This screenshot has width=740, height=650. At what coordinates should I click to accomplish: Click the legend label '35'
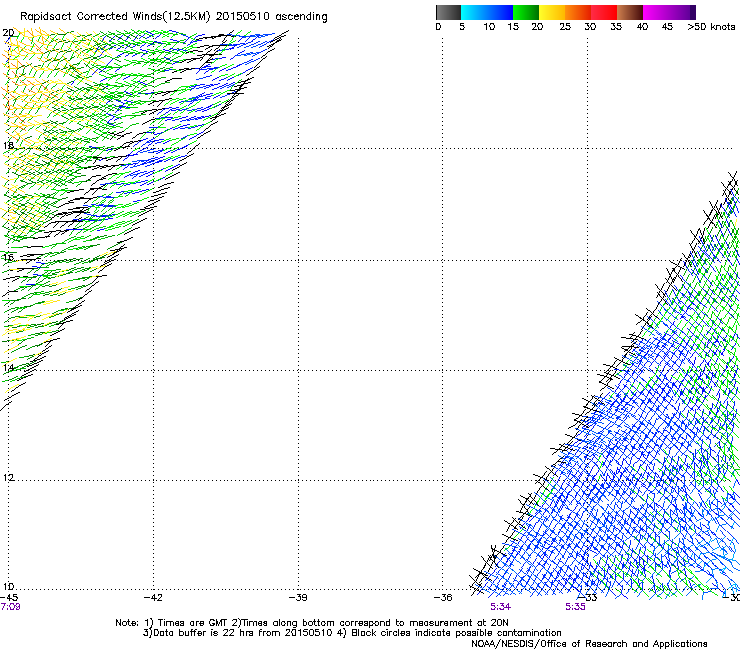616,27
